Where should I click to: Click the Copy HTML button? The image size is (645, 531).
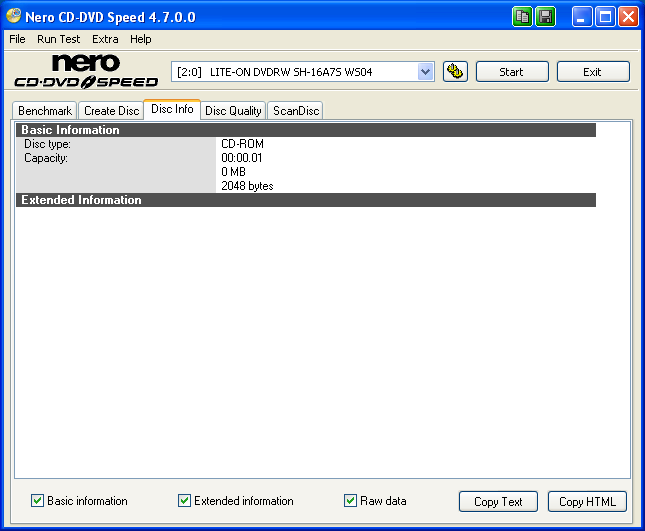click(x=587, y=501)
